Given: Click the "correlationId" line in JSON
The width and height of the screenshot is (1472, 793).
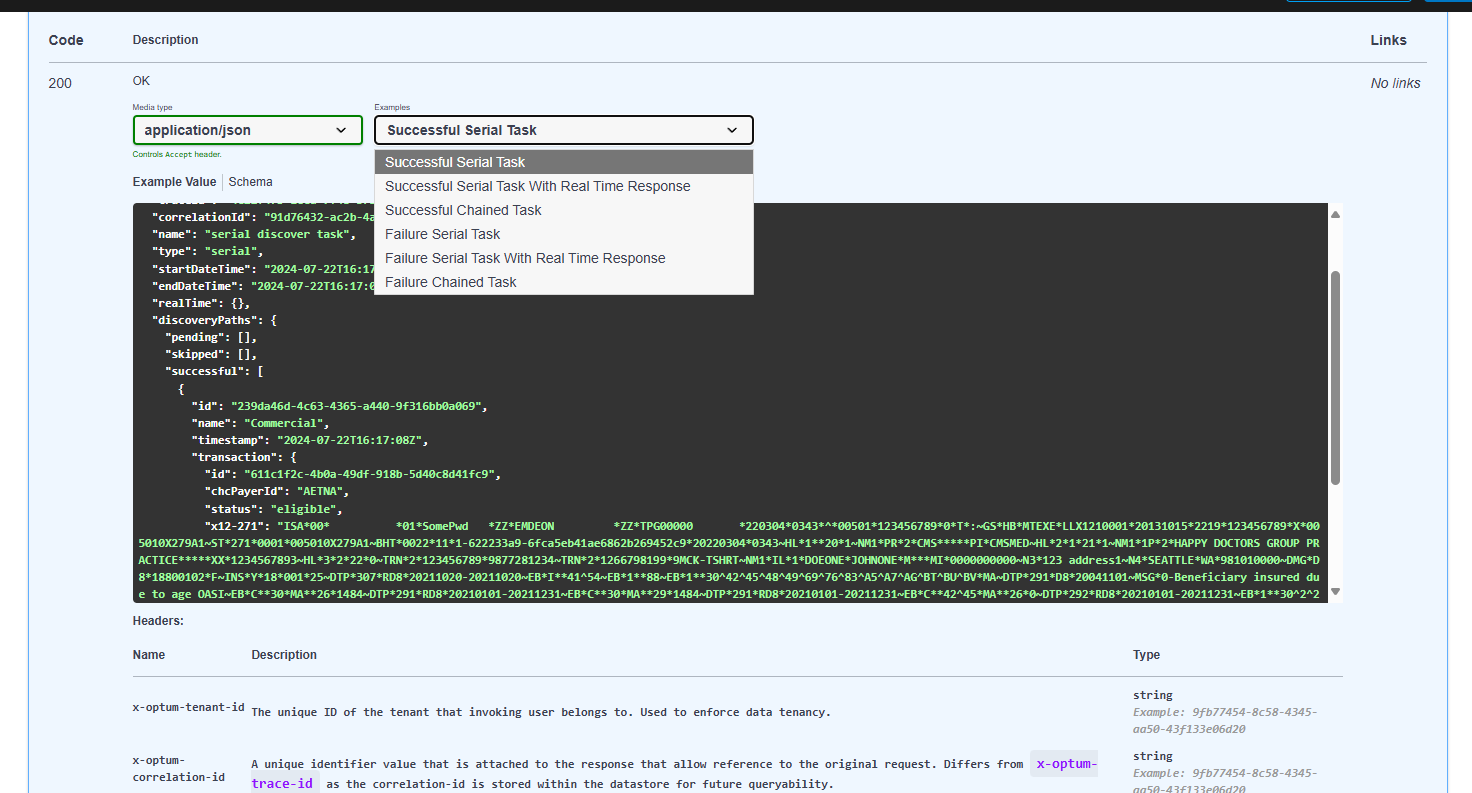Looking at the screenshot, I should 263,217.
